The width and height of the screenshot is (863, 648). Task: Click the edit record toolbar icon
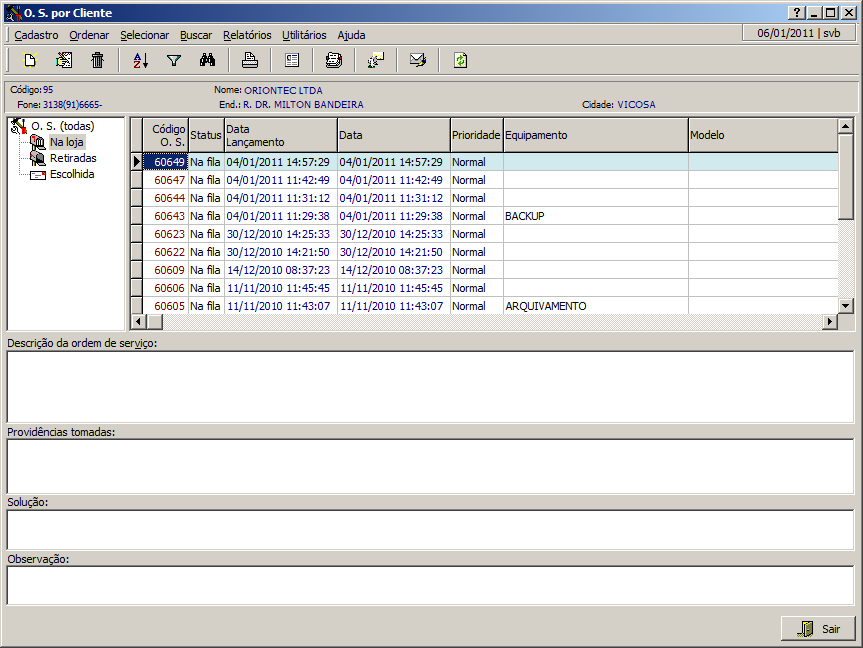pos(63,60)
